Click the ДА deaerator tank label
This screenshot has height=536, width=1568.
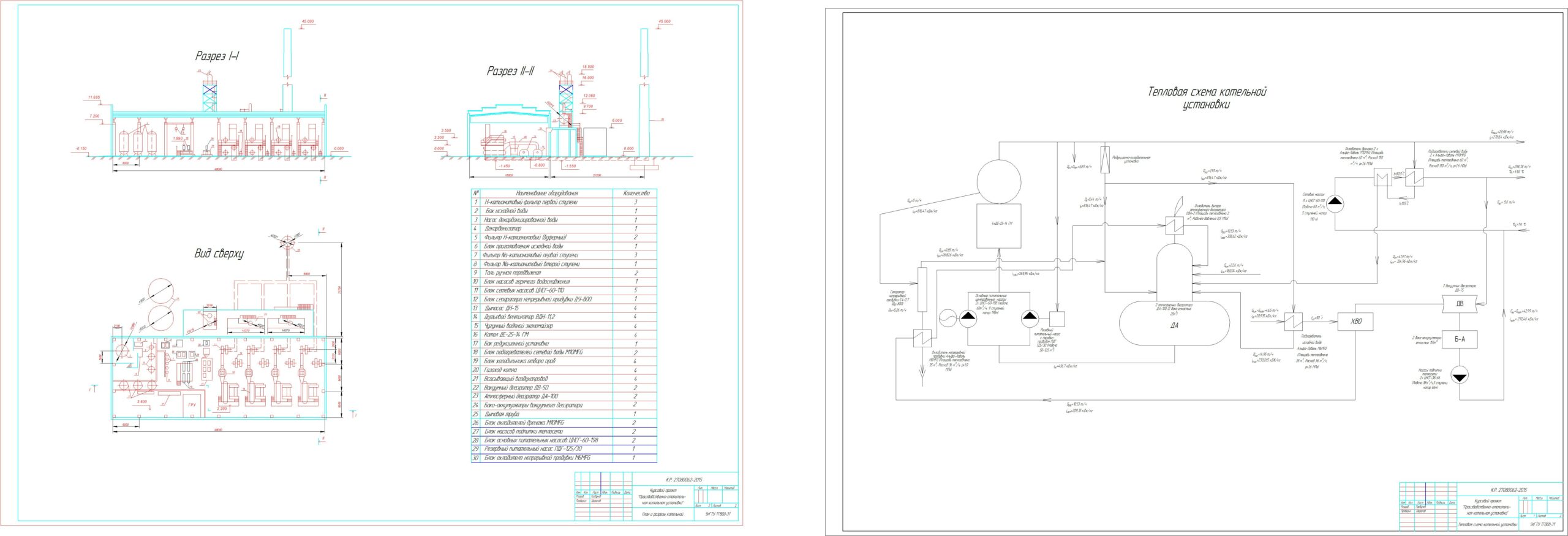click(1174, 326)
